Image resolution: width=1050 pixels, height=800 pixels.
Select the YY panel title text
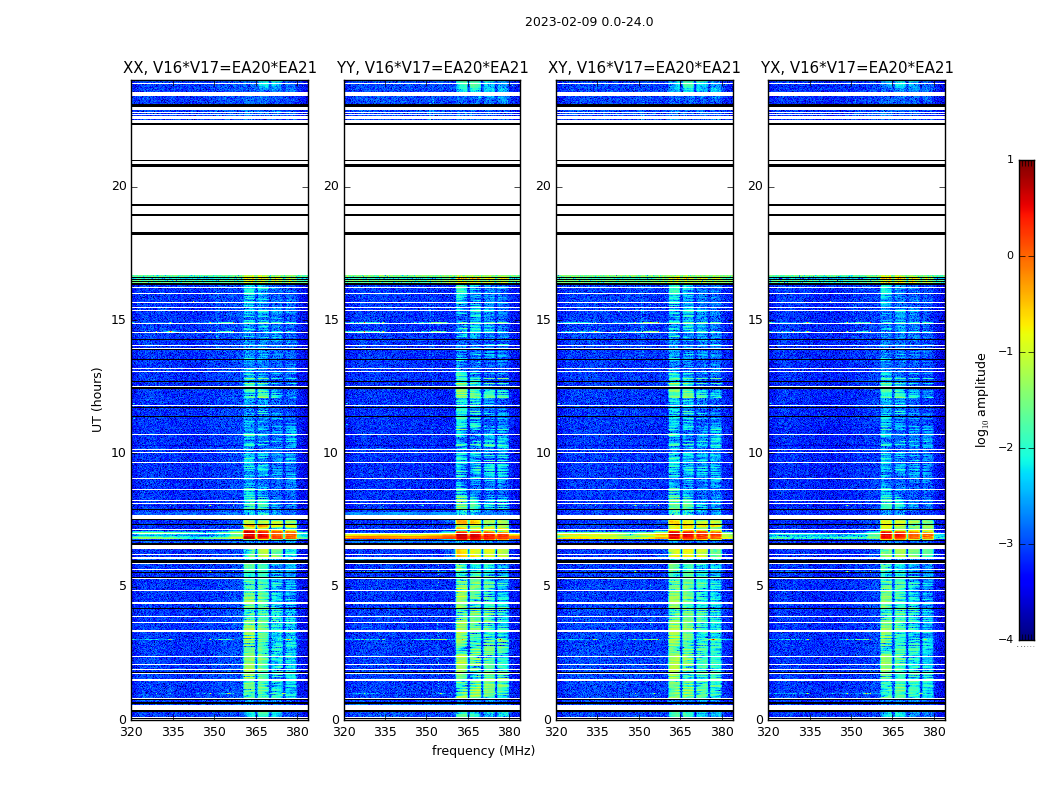pos(432,68)
